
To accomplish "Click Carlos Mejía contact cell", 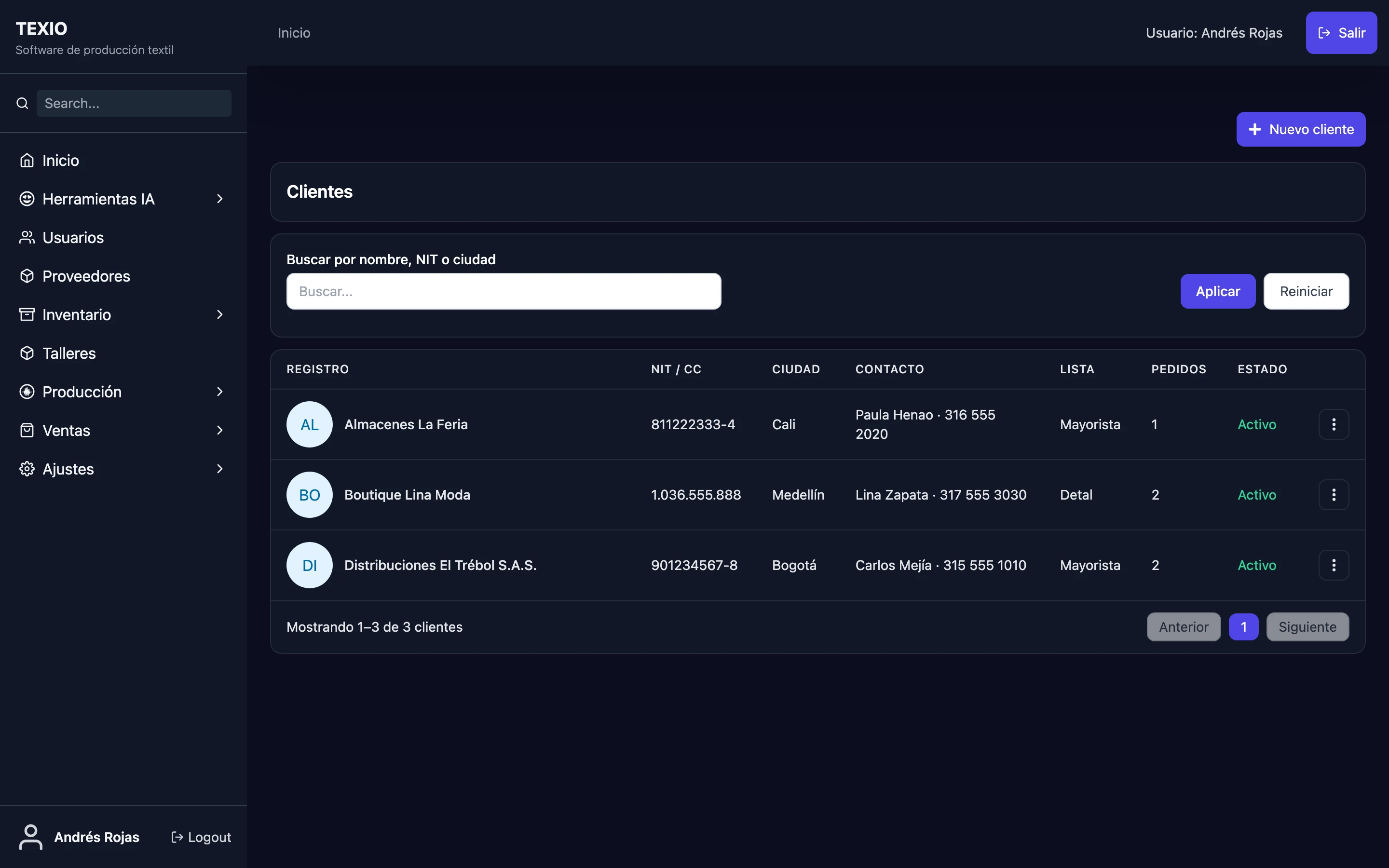I will tap(940, 565).
